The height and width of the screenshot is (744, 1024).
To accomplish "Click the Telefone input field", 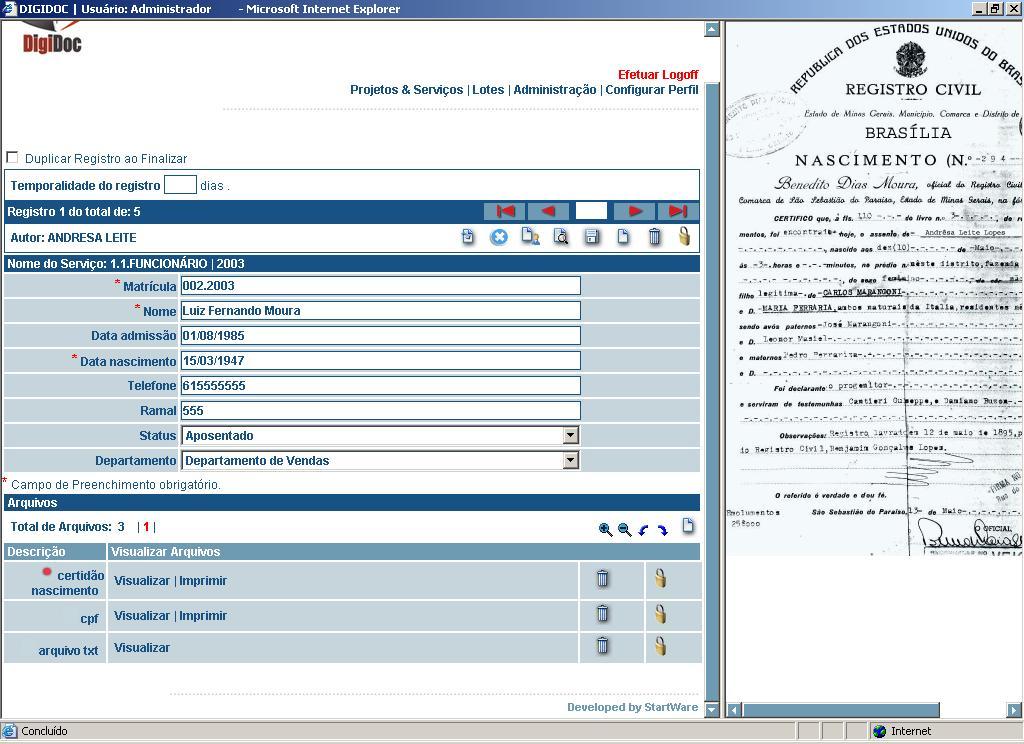I will 381,385.
